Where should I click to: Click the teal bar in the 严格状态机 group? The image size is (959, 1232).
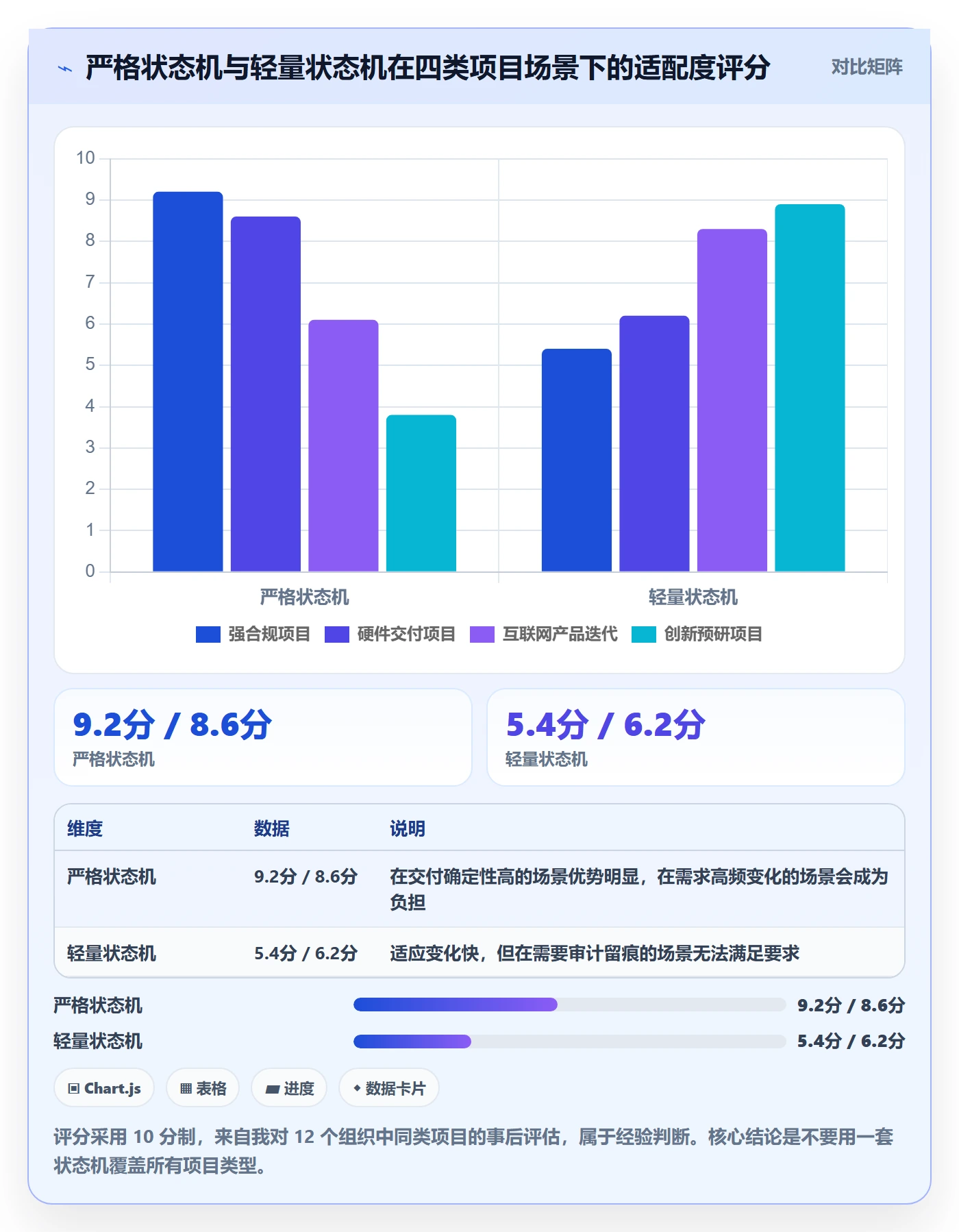pos(421,493)
